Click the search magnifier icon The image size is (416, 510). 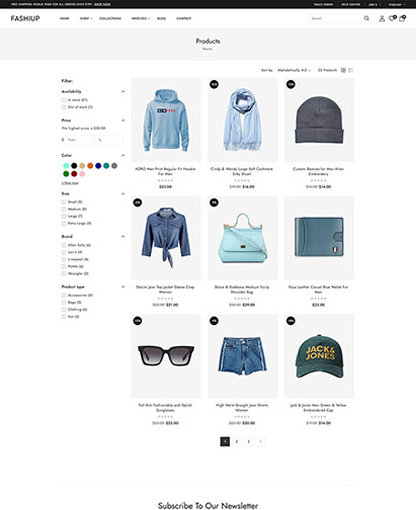click(x=366, y=18)
